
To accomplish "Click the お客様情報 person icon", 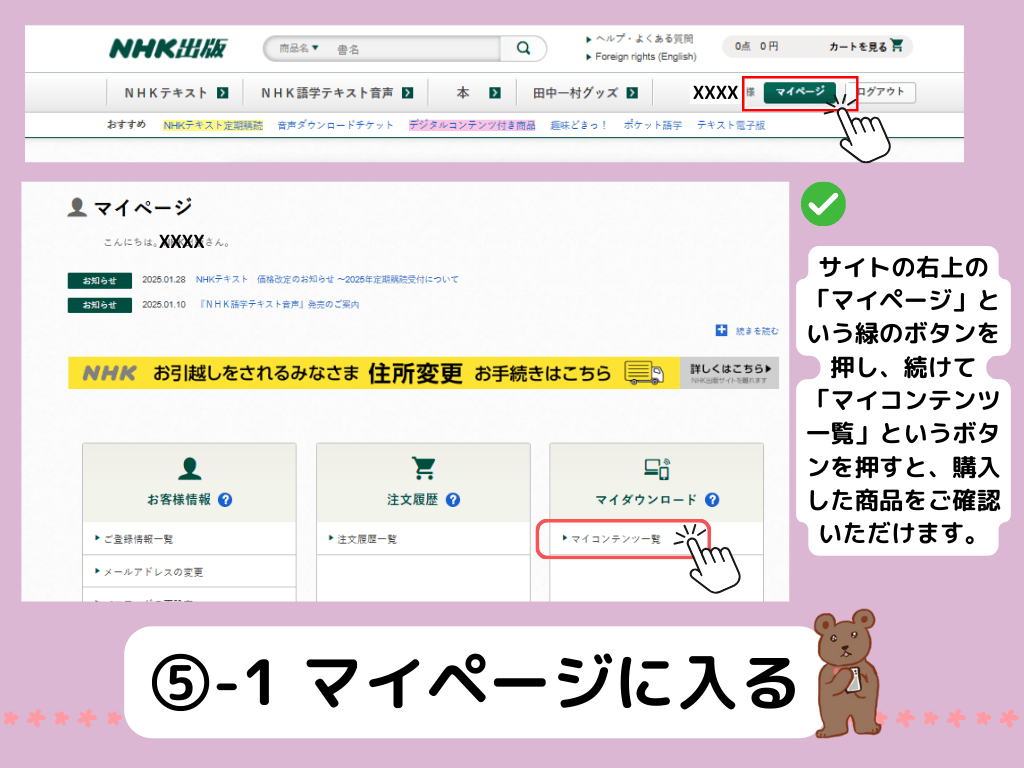I will click(189, 468).
